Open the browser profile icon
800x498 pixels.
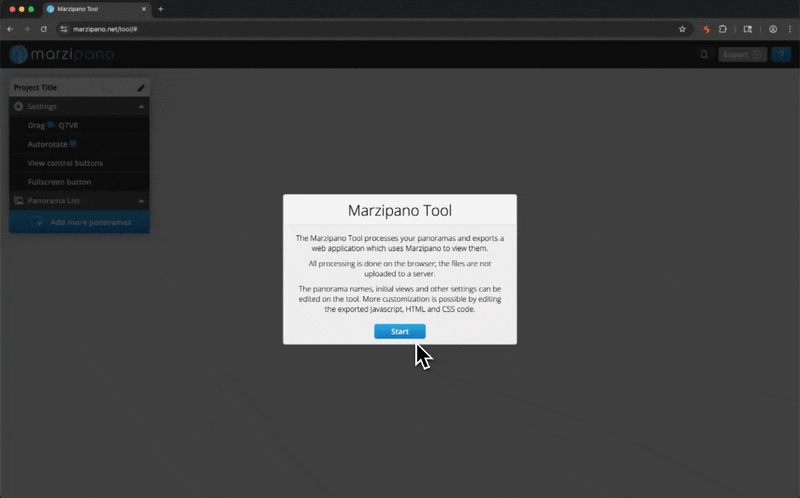pyautogui.click(x=773, y=29)
